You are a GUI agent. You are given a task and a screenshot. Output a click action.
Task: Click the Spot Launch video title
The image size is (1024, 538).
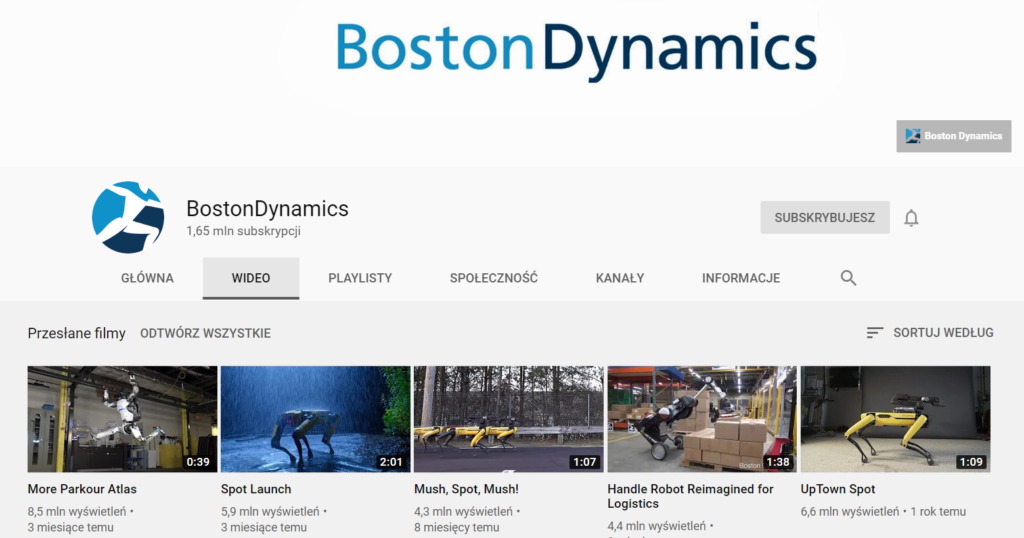click(256, 489)
